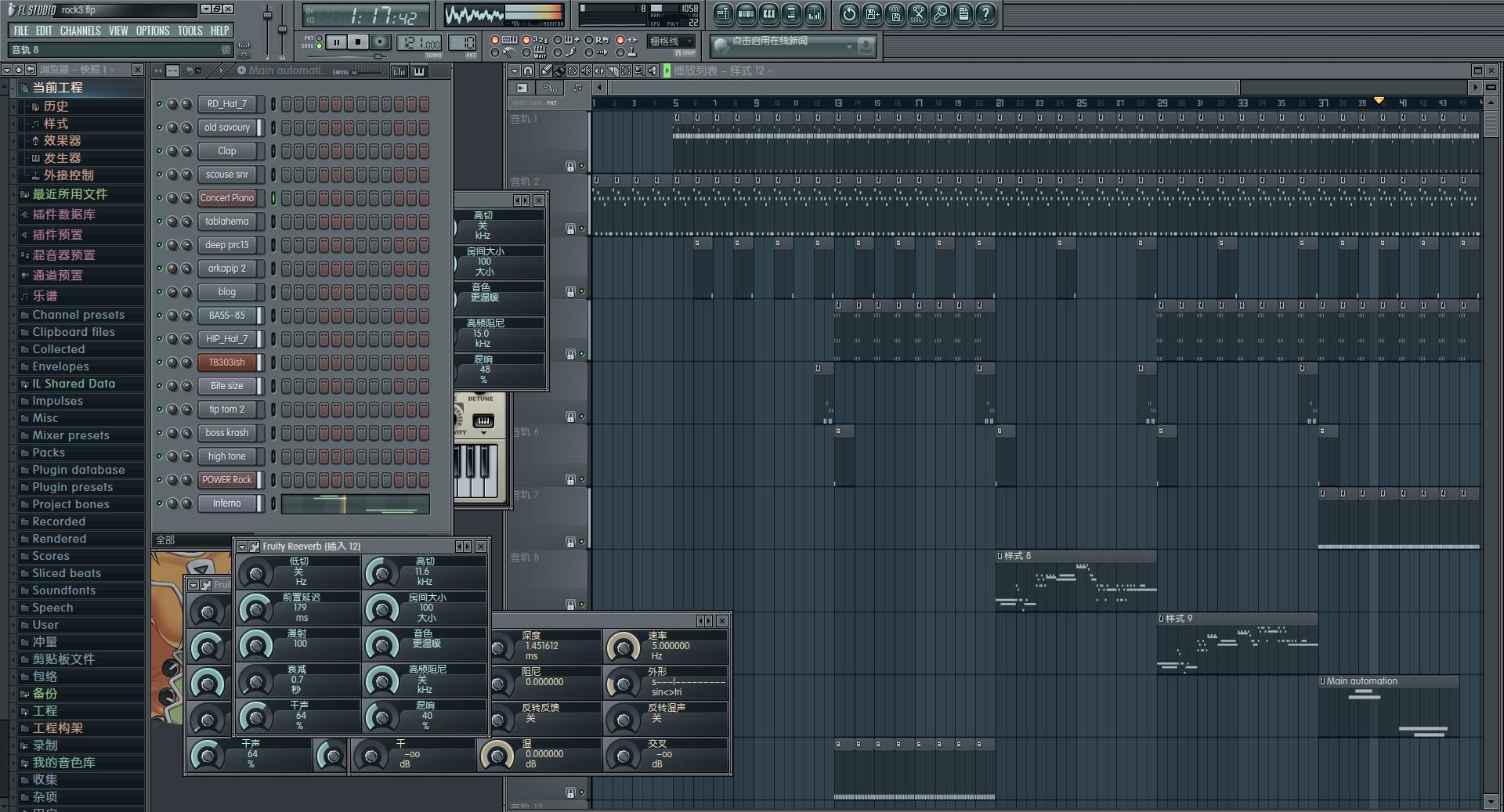
Task: Select the mute tool in playlist toolbar
Action: tap(586, 70)
